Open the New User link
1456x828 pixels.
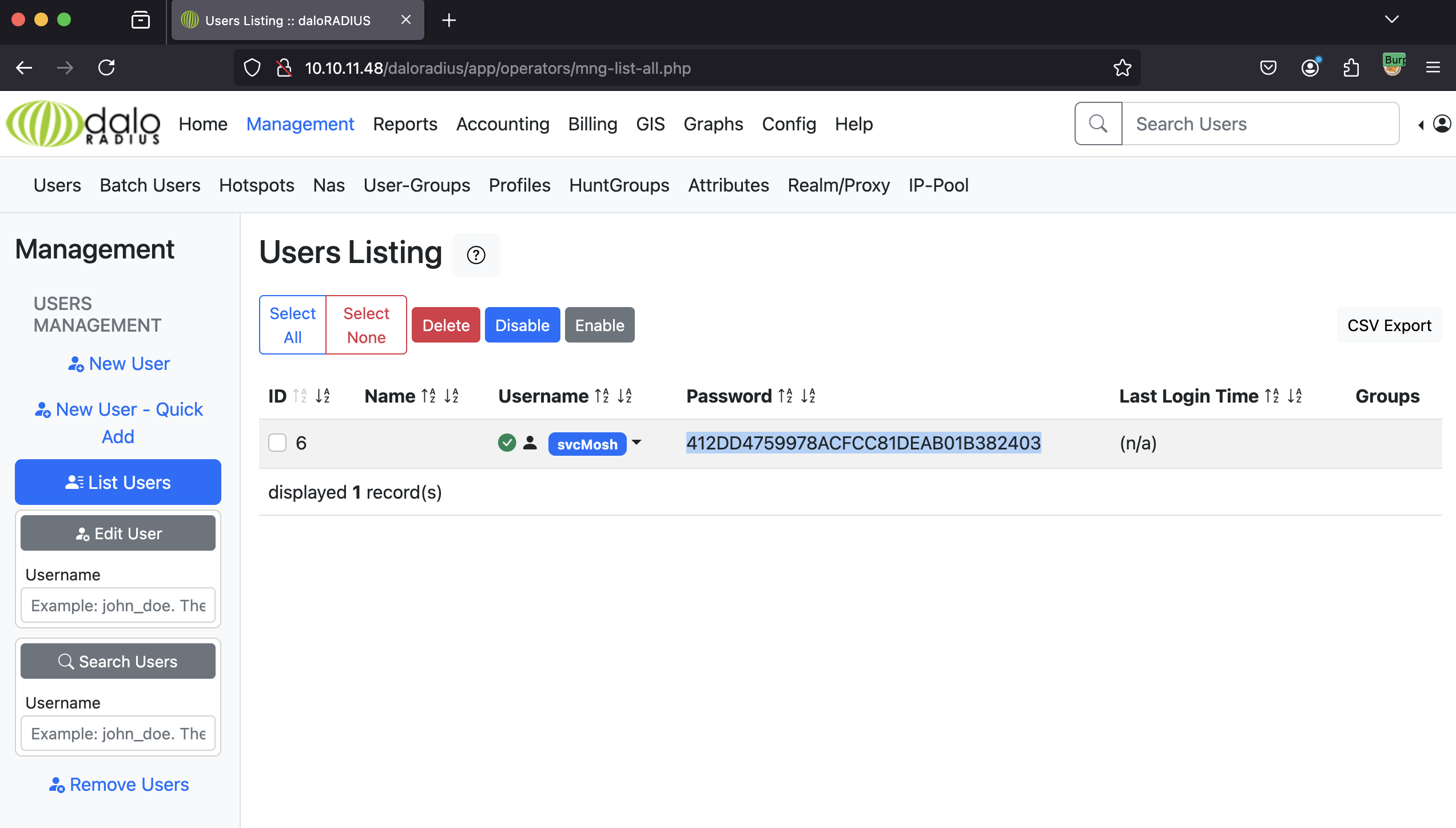[118, 364]
